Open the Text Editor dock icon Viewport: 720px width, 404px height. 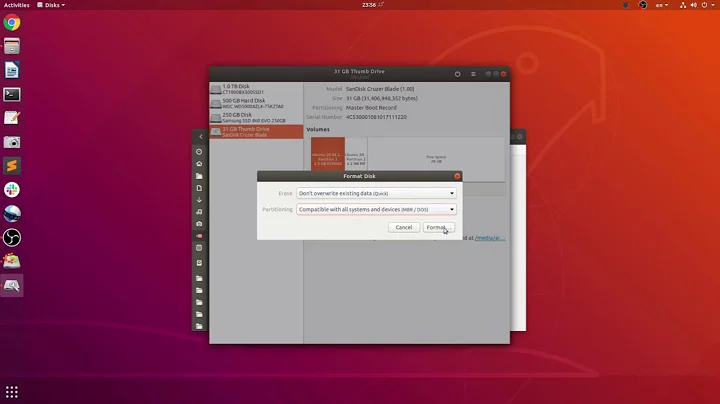click(12, 118)
